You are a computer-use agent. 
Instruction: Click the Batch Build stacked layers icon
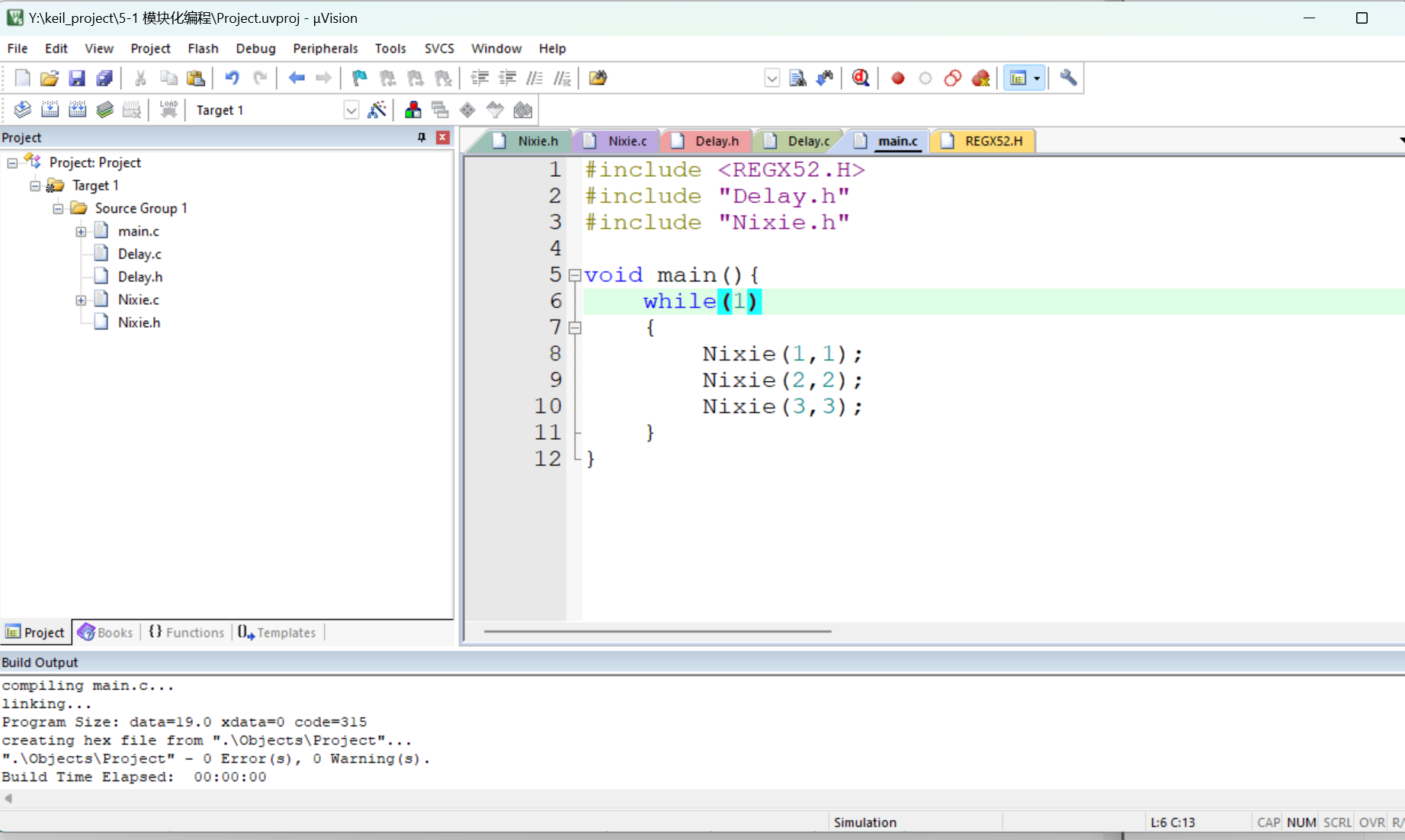[x=105, y=110]
